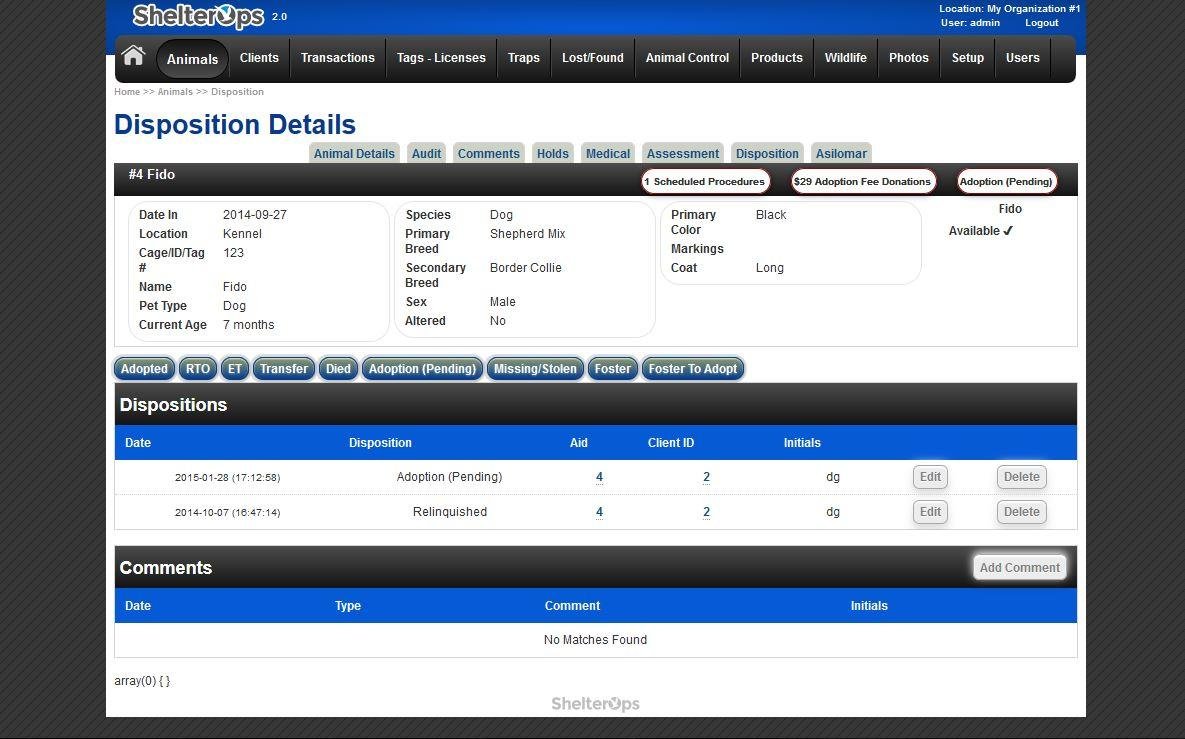Mark the animal as Adopted
The image size is (1185, 739).
coord(143,368)
